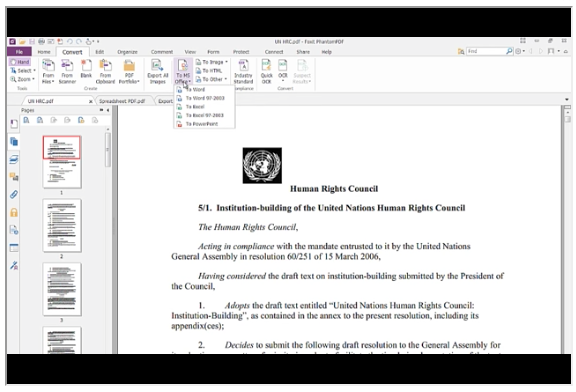
Task: Choose To Excel 97-2003 option
Action: [x=204, y=115]
